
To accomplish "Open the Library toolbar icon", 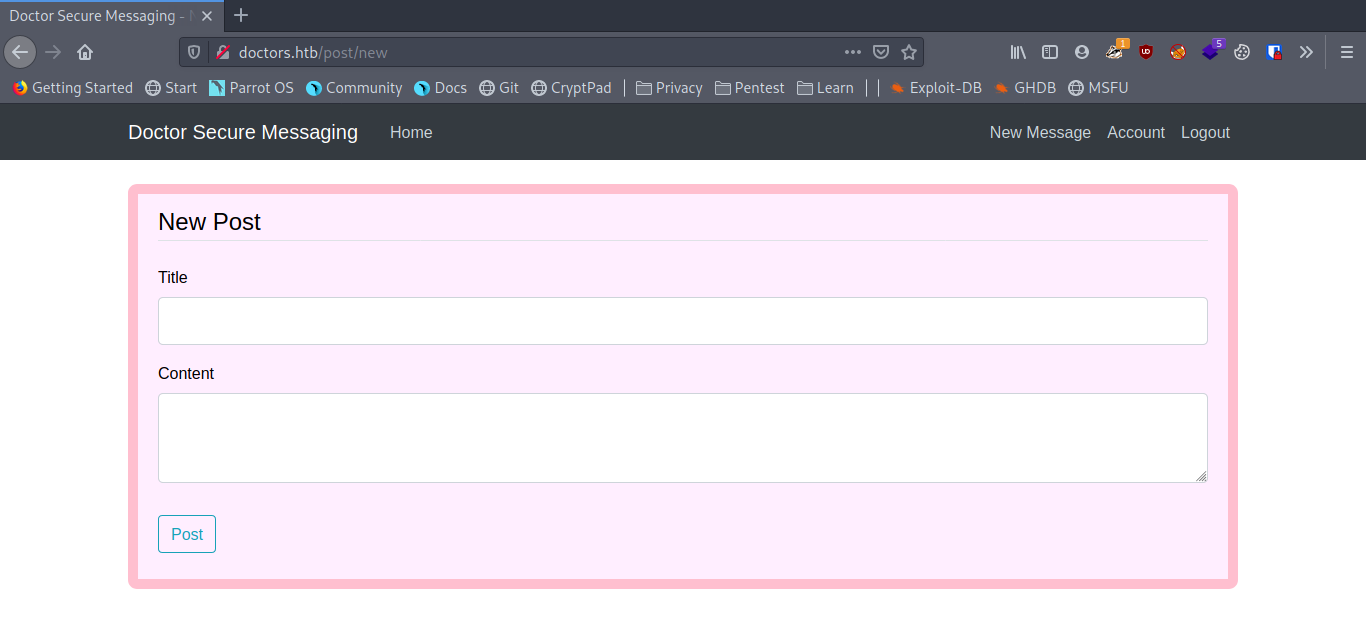I will [1018, 52].
